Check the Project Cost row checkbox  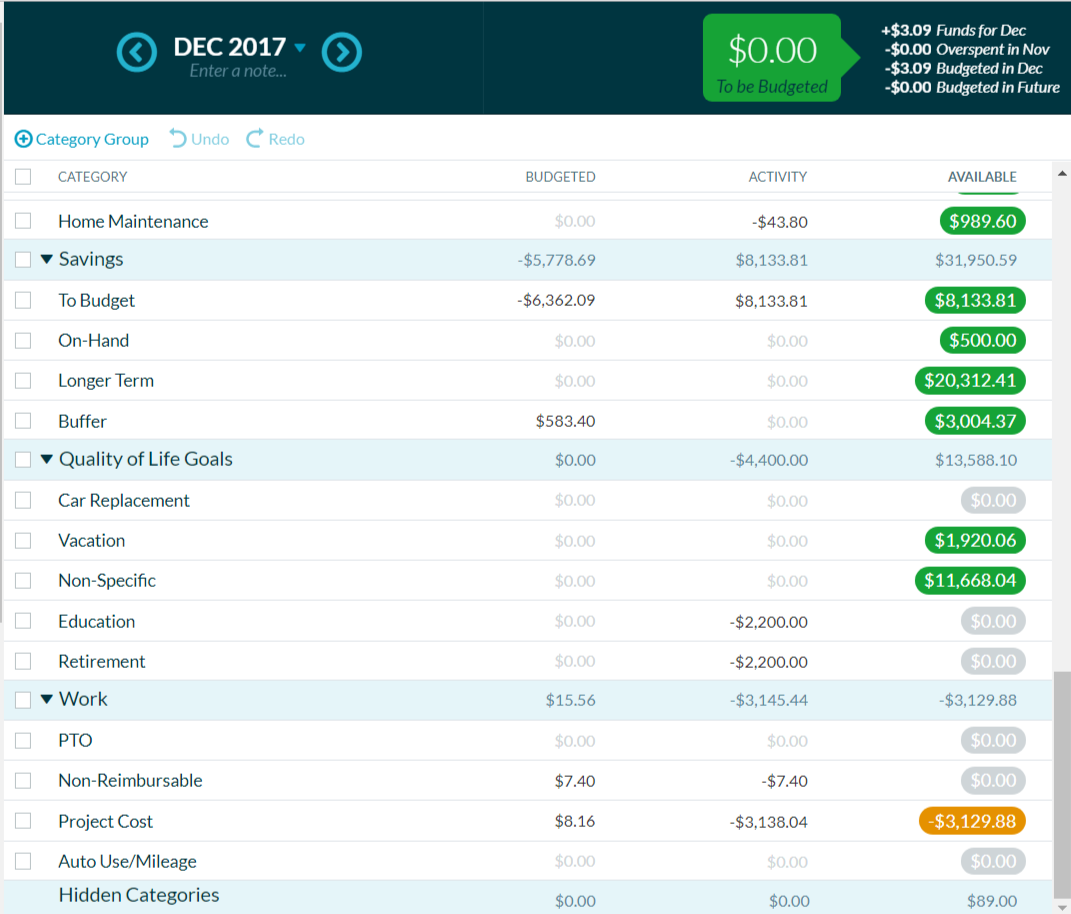point(23,821)
